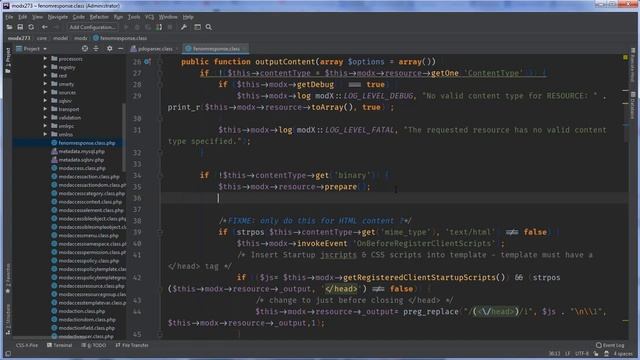This screenshot has height=360, width=640.
Task: Open the Navigate menu
Action: click(x=58, y=17)
